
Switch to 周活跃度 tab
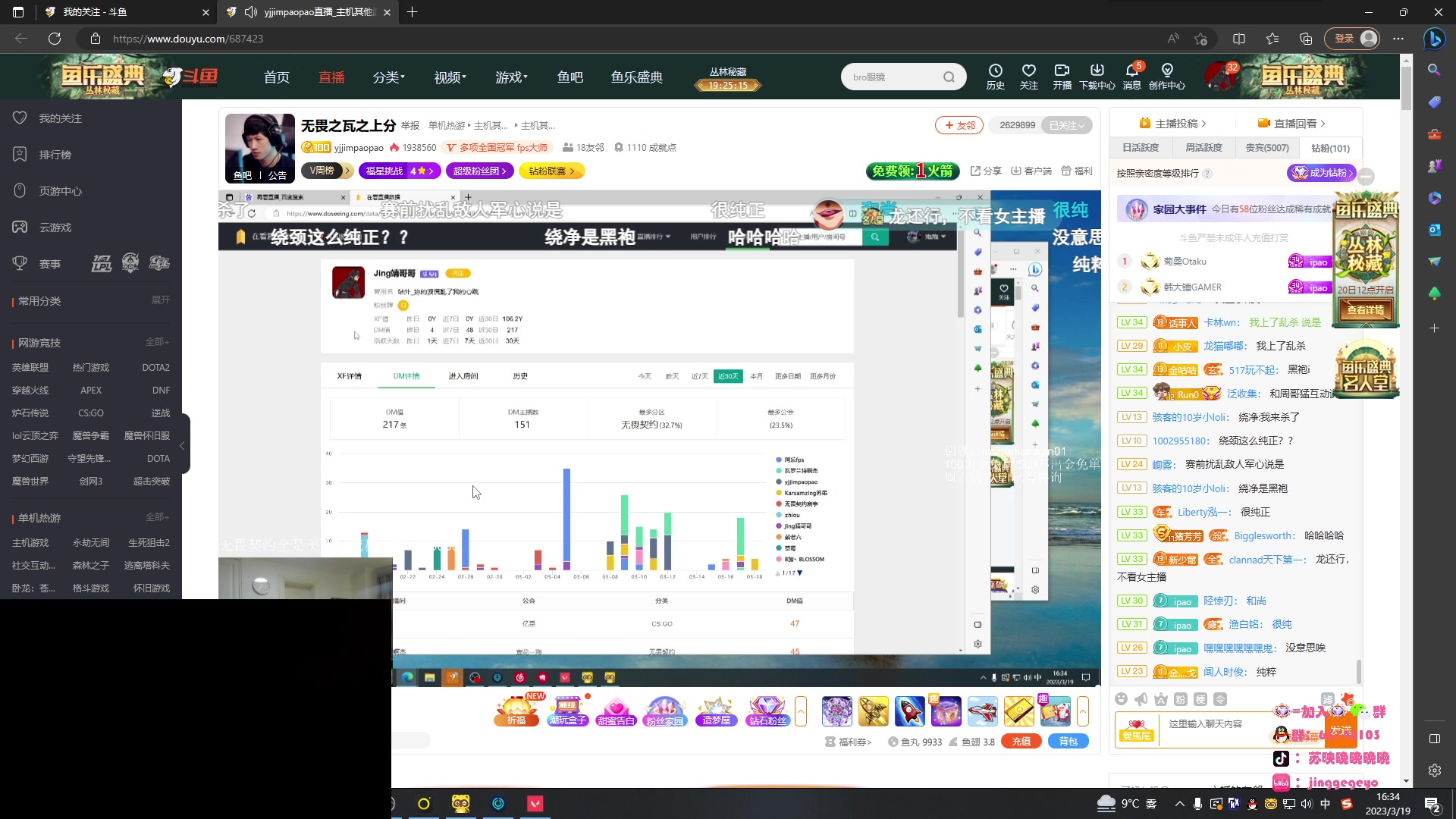coord(1203,148)
